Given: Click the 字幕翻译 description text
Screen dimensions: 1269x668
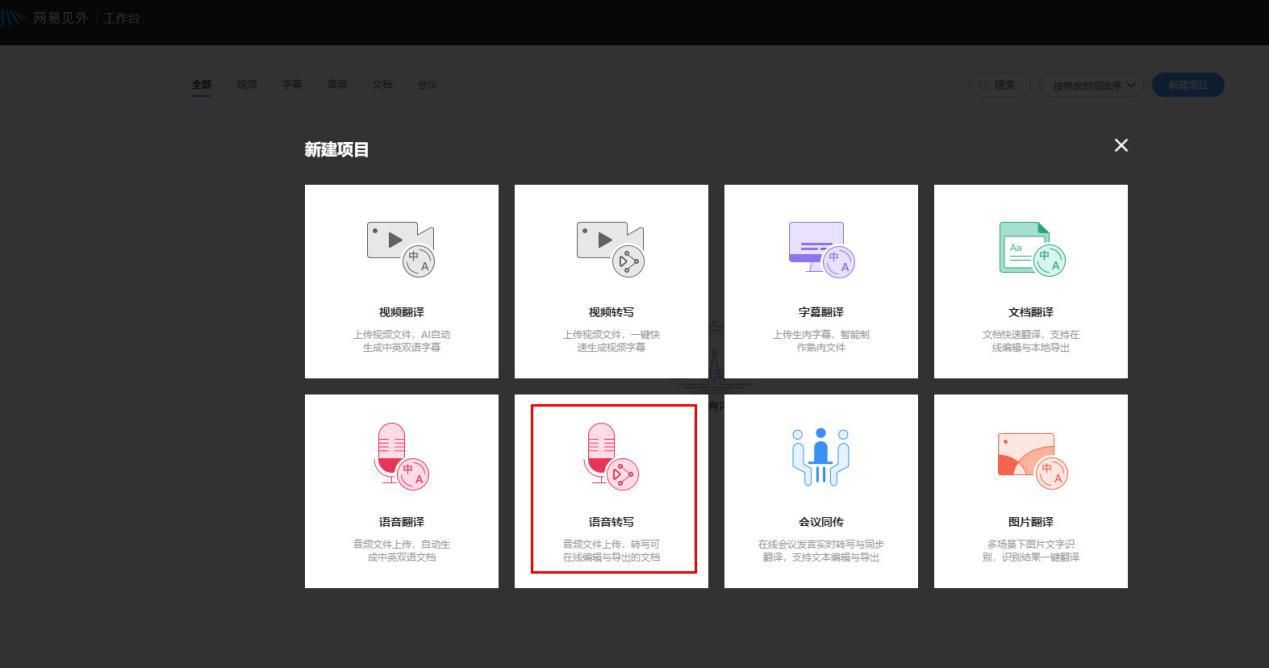Looking at the screenshot, I should tap(821, 340).
